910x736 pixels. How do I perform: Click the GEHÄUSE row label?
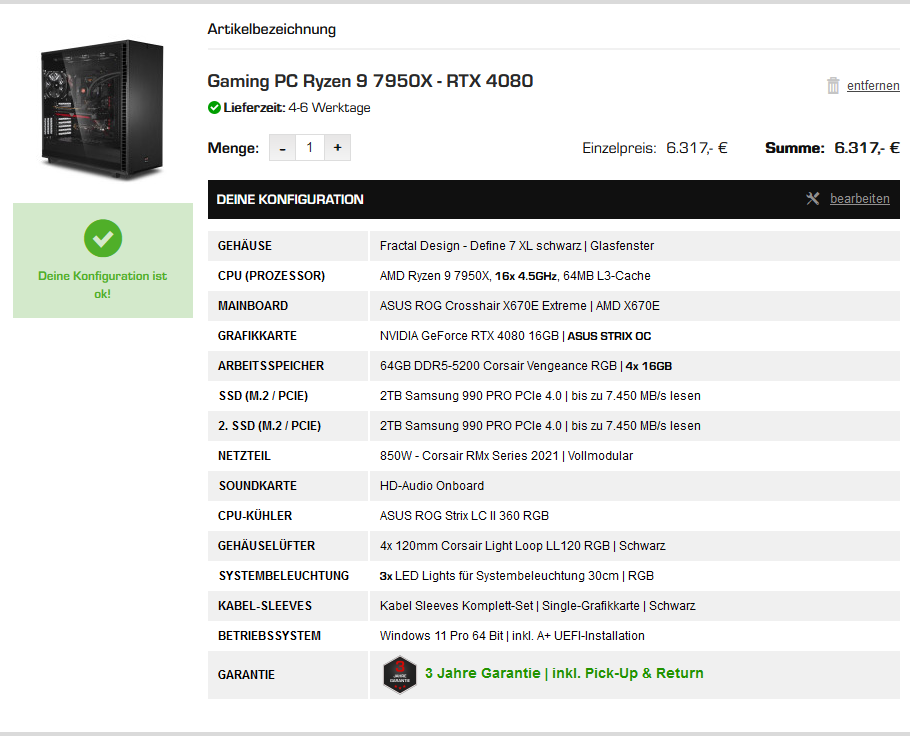tap(245, 246)
